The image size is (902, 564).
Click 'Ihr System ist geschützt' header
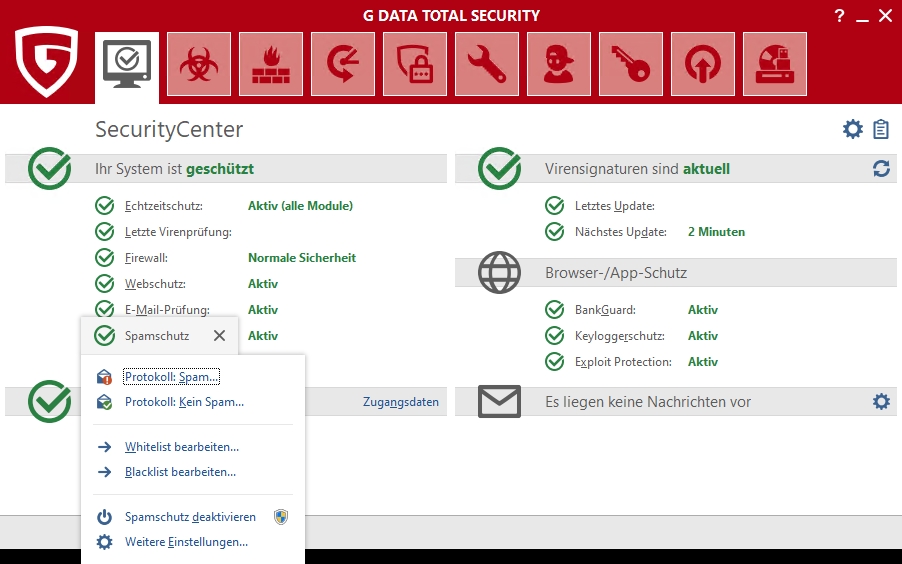click(174, 169)
